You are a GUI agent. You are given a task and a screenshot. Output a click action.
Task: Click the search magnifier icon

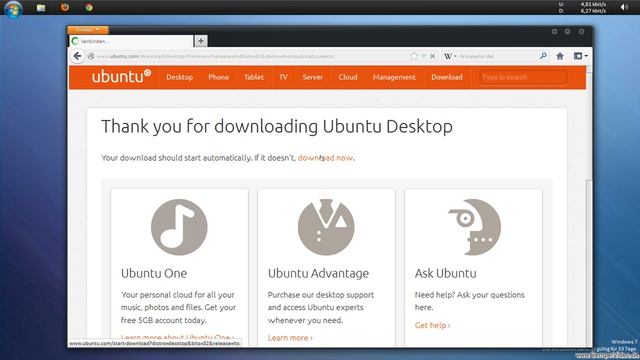point(543,56)
